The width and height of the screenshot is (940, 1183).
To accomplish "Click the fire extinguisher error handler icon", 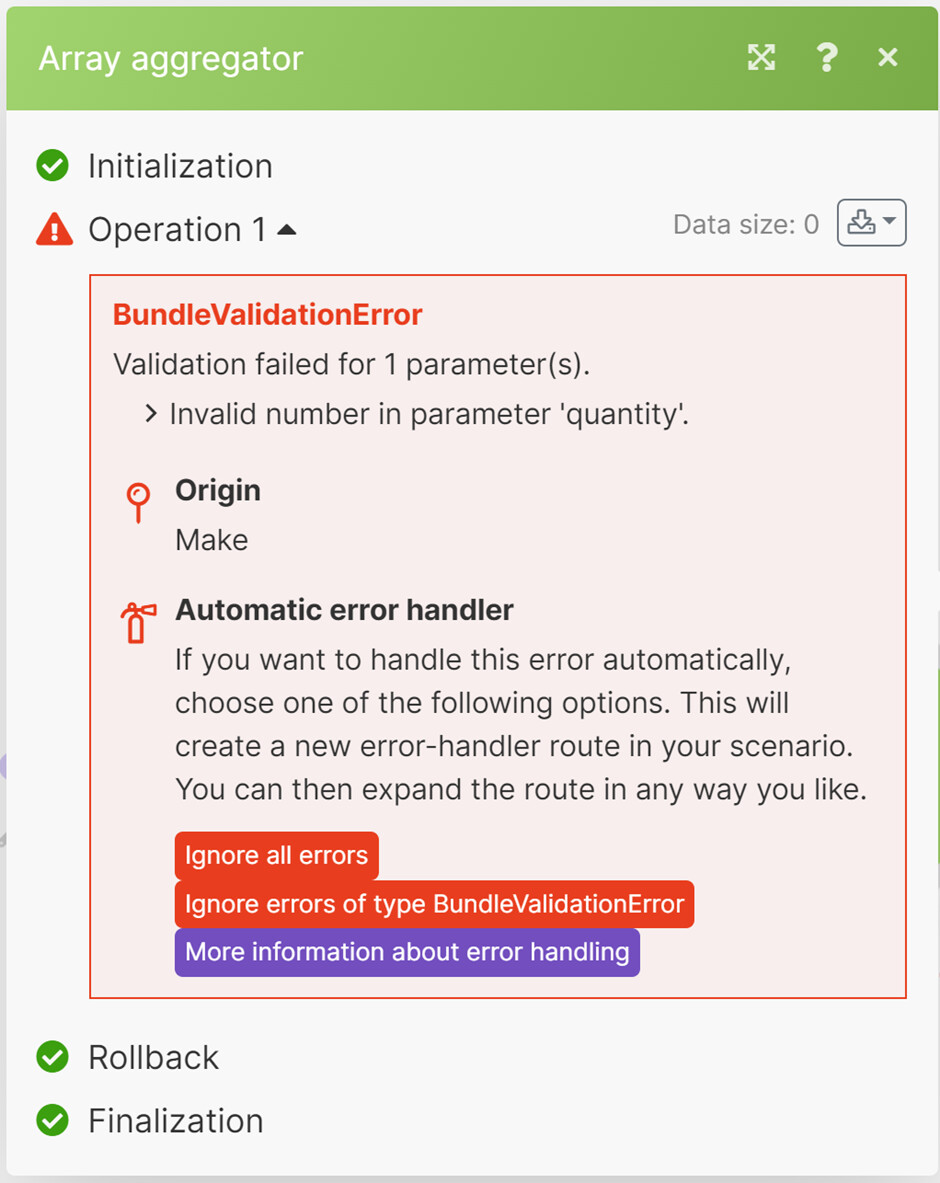I will coord(138,621).
